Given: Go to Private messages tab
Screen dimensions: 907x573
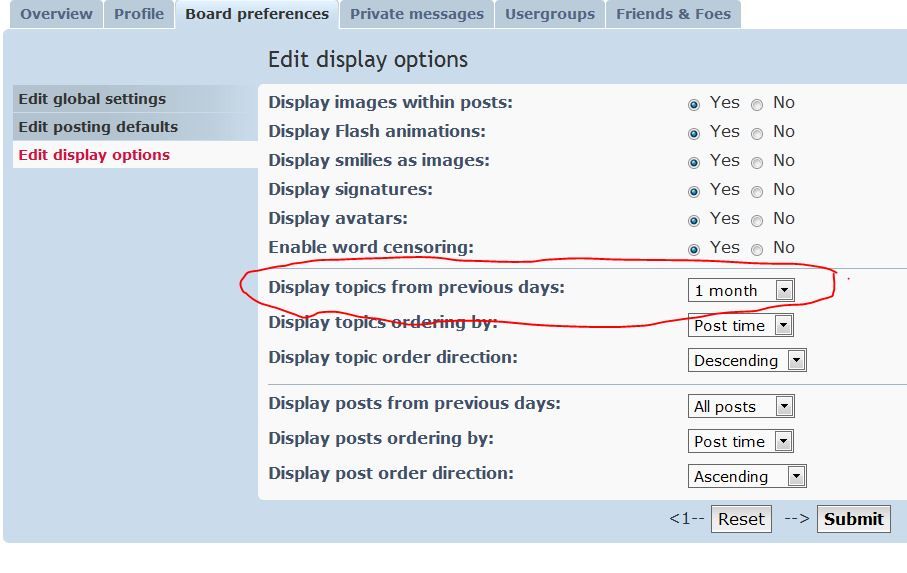Looking at the screenshot, I should tap(416, 14).
